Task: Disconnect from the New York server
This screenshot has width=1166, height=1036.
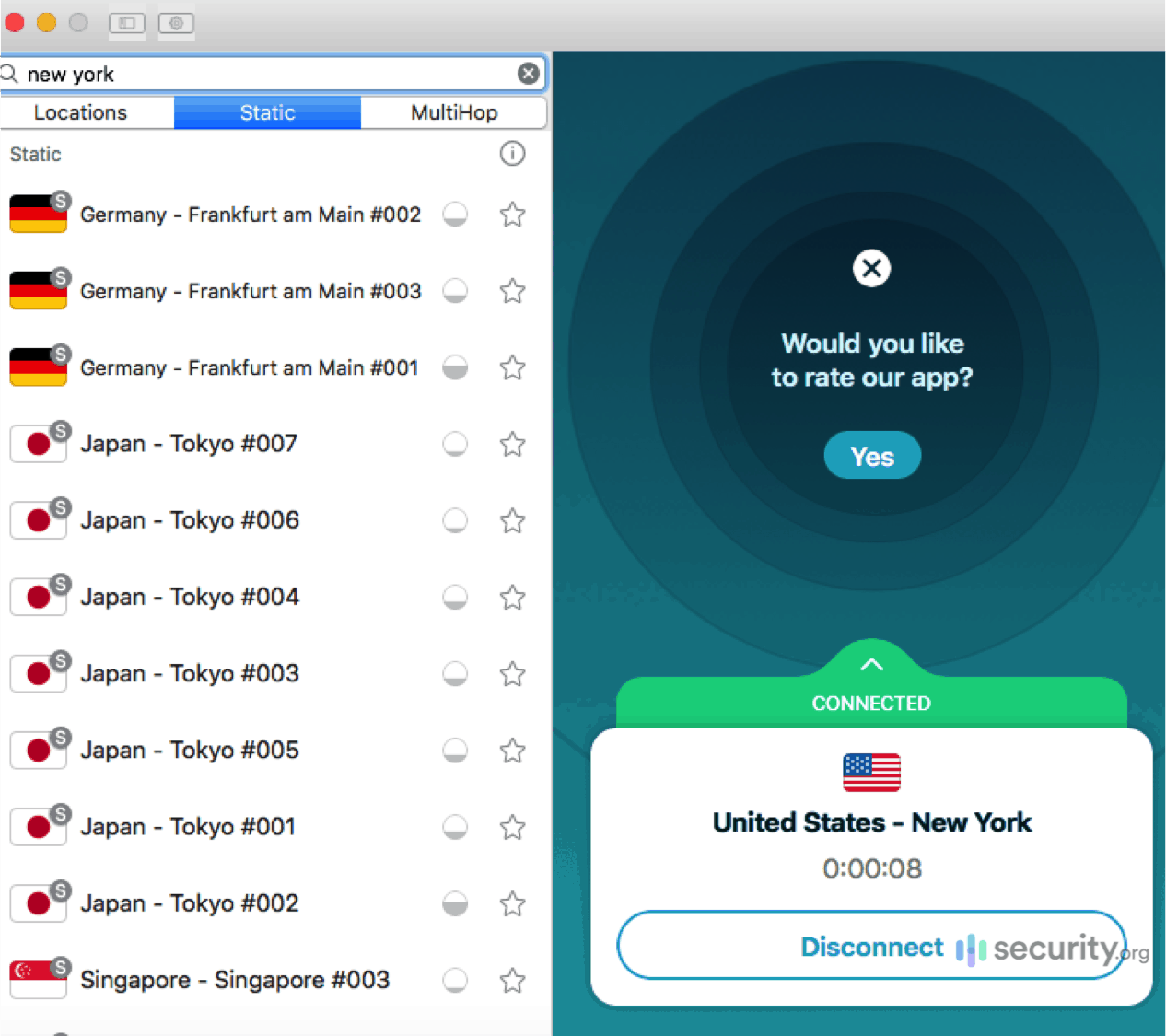Action: click(871, 946)
